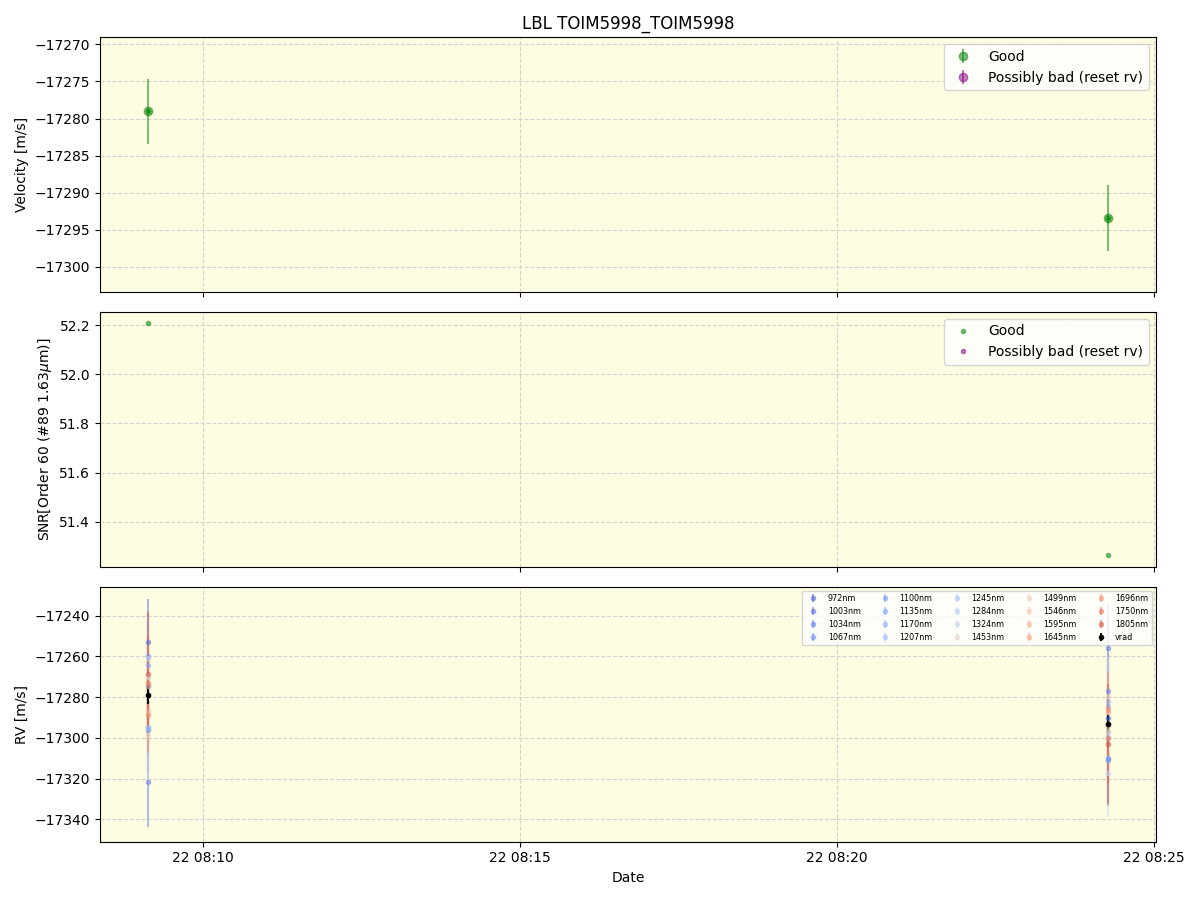Click the SNR[Order 60] y-axis label
This screenshot has height=900, width=1200.
point(44,439)
